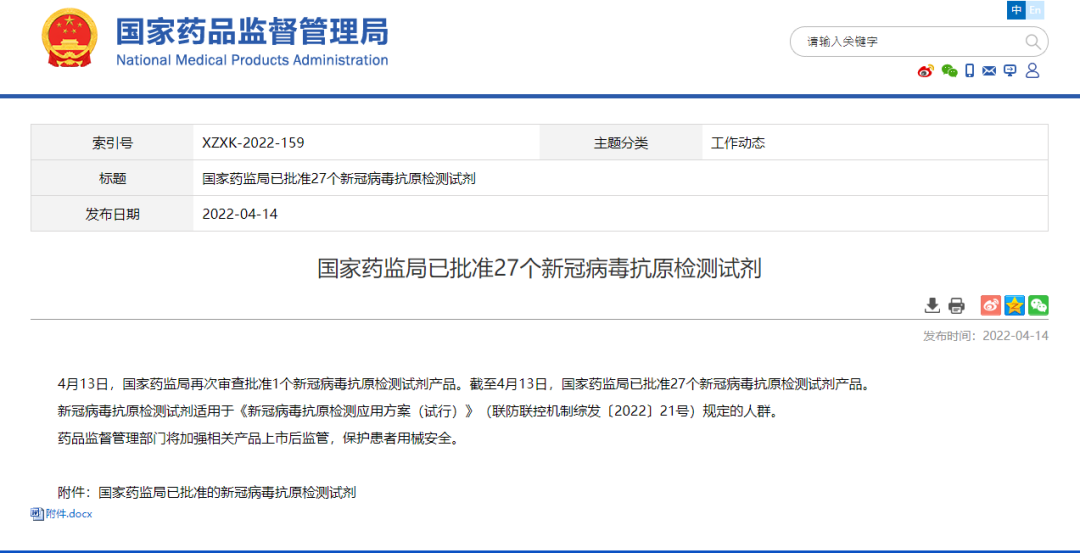Switch language to En
This screenshot has width=1080, height=553.
(1036, 10)
